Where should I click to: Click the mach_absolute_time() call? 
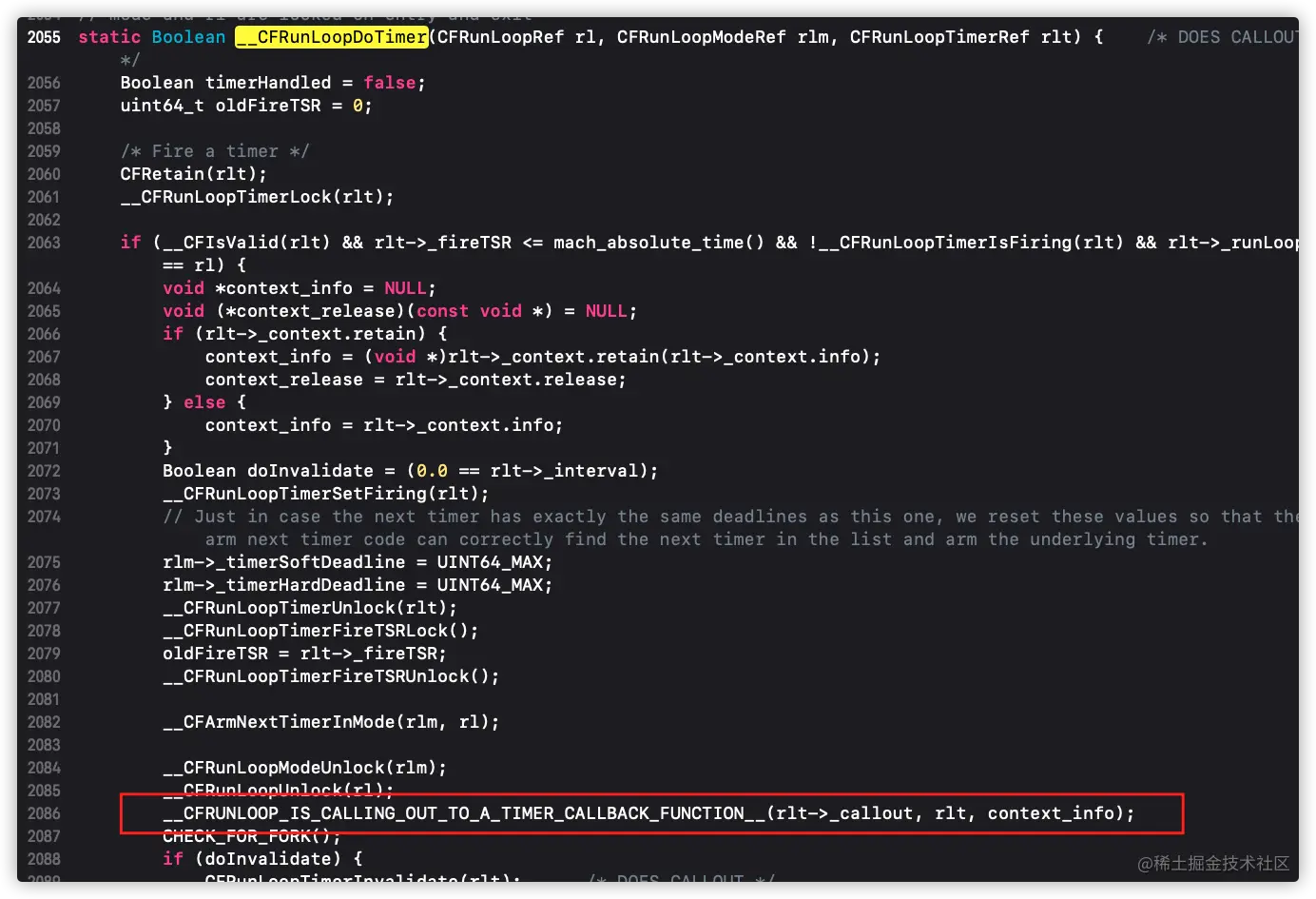point(659,243)
